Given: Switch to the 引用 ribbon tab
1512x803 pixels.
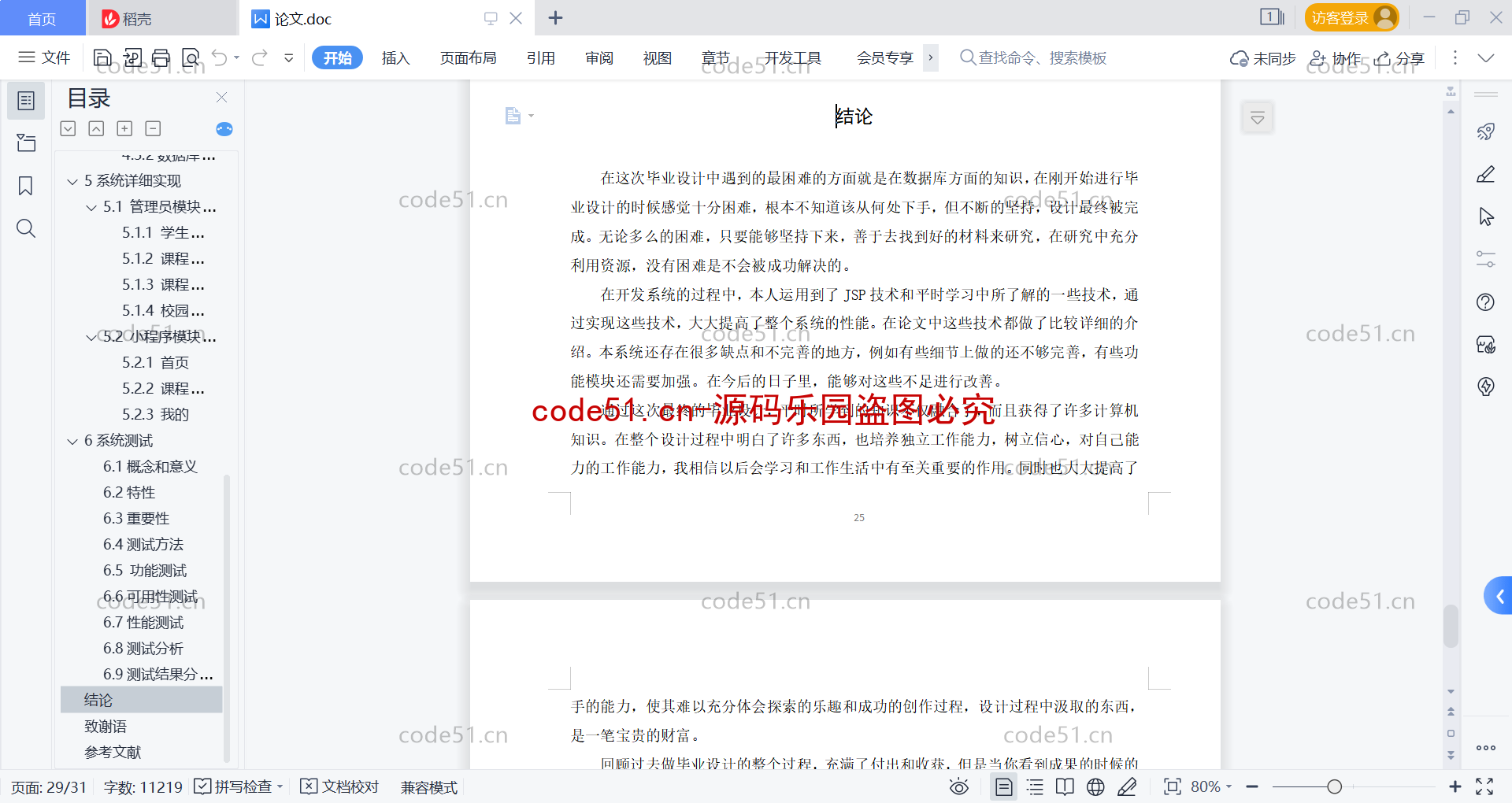Looking at the screenshot, I should click(x=541, y=57).
